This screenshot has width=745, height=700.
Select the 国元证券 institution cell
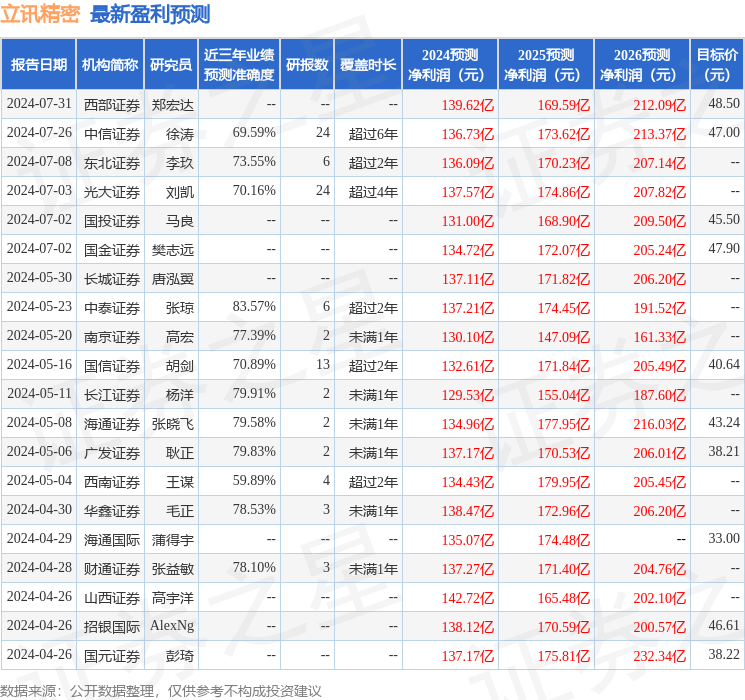(112, 655)
